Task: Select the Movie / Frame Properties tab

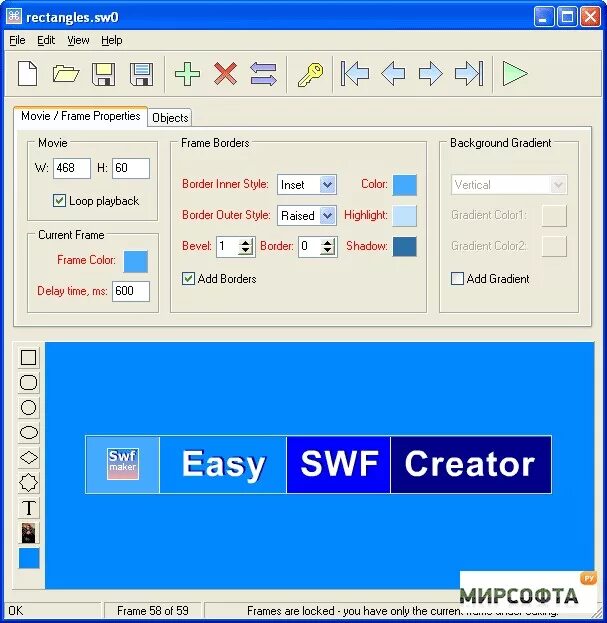Action: (x=81, y=116)
